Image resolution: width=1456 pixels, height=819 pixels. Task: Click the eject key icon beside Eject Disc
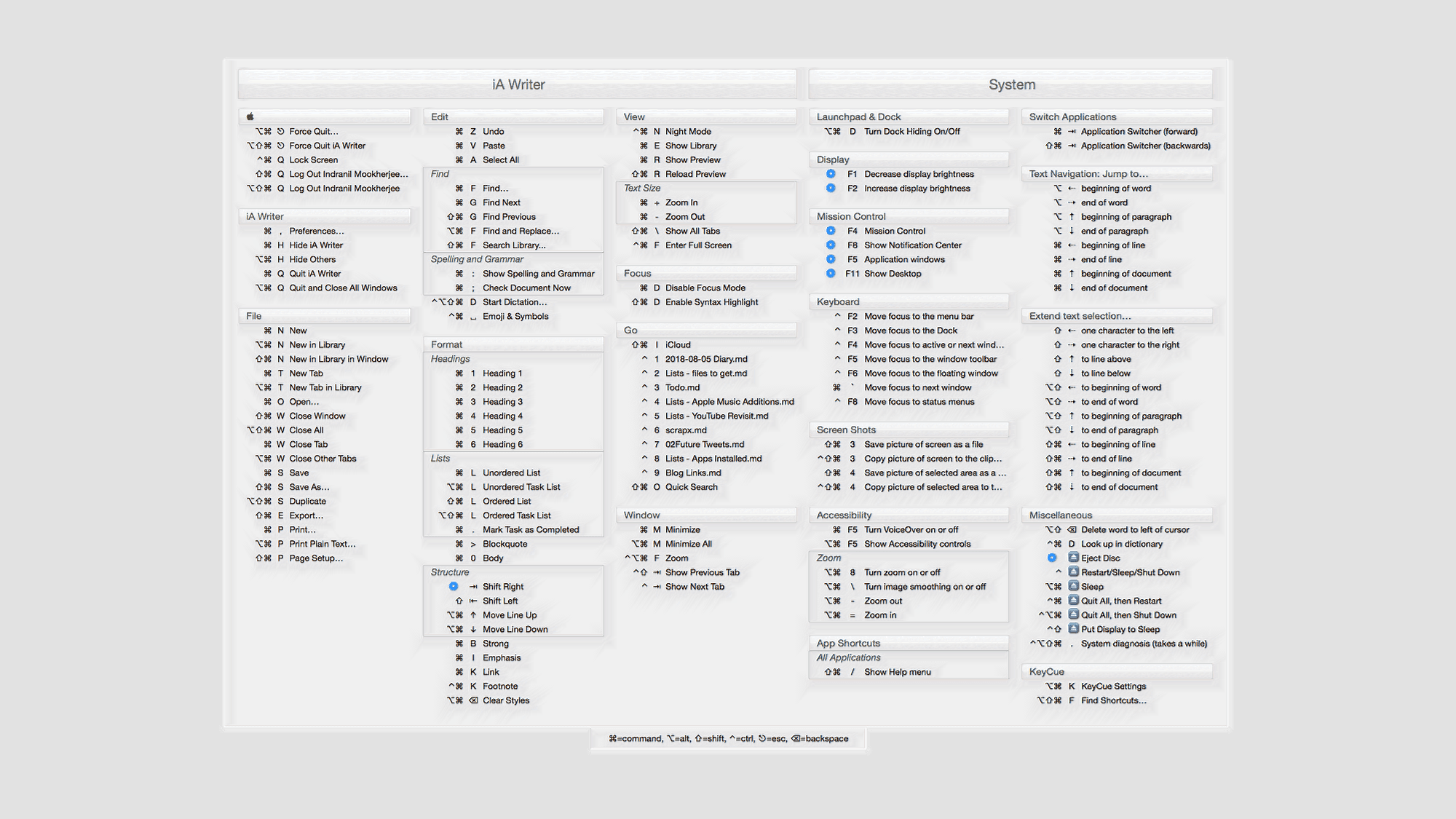1073,558
